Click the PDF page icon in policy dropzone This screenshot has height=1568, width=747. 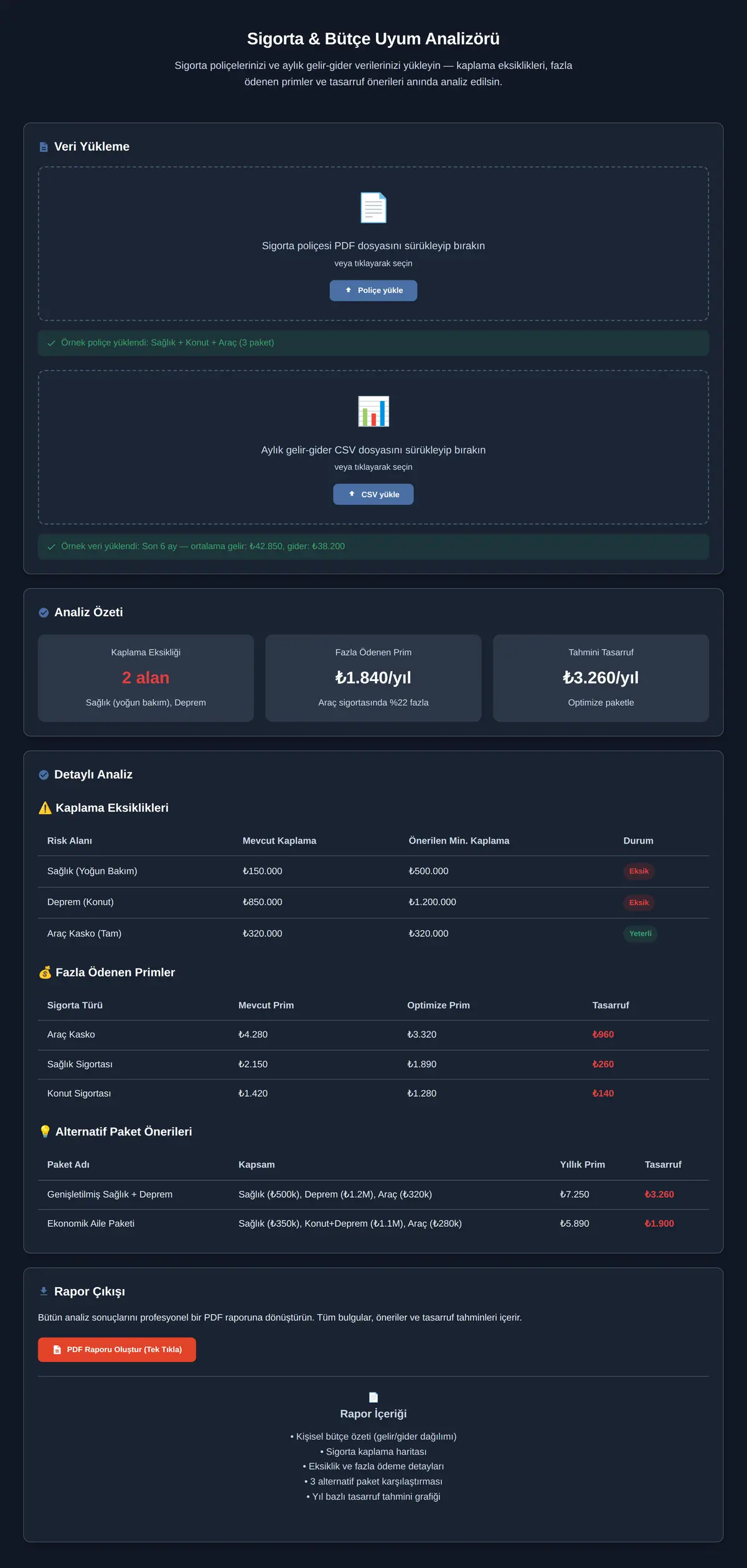pos(374,208)
